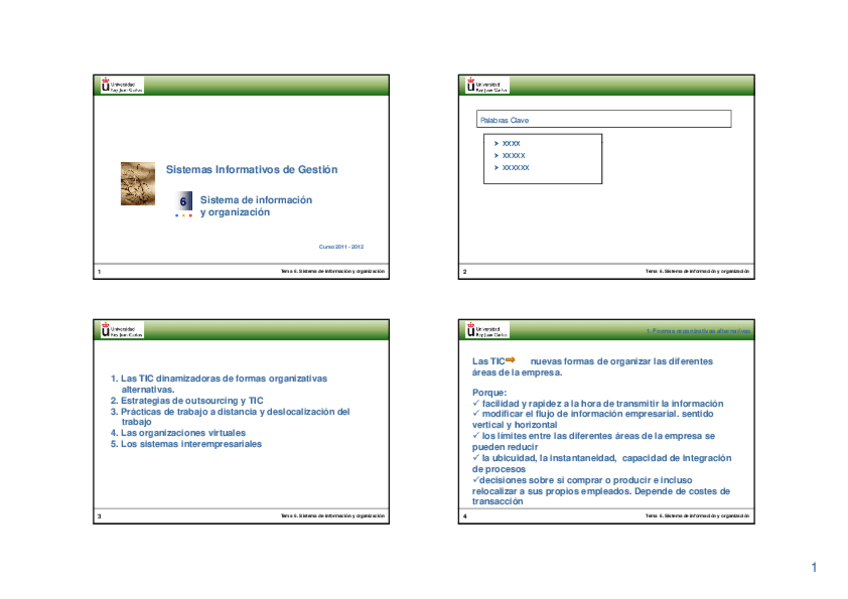Click the 'Tema 6' footer text on slide 3

click(x=333, y=516)
